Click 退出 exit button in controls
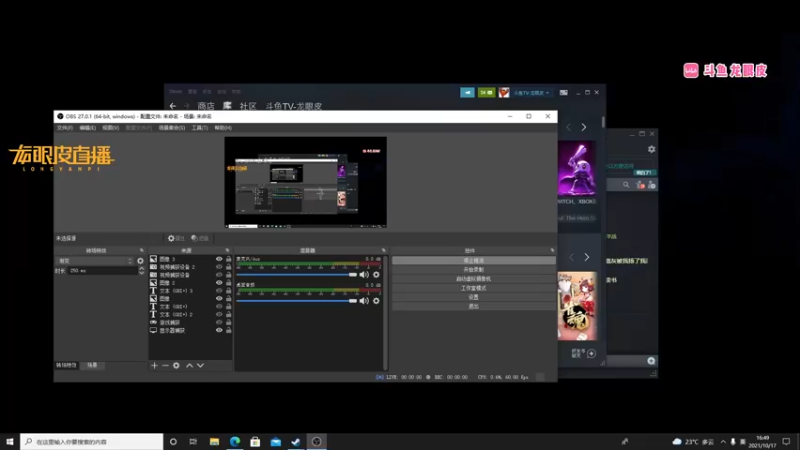 [473, 306]
